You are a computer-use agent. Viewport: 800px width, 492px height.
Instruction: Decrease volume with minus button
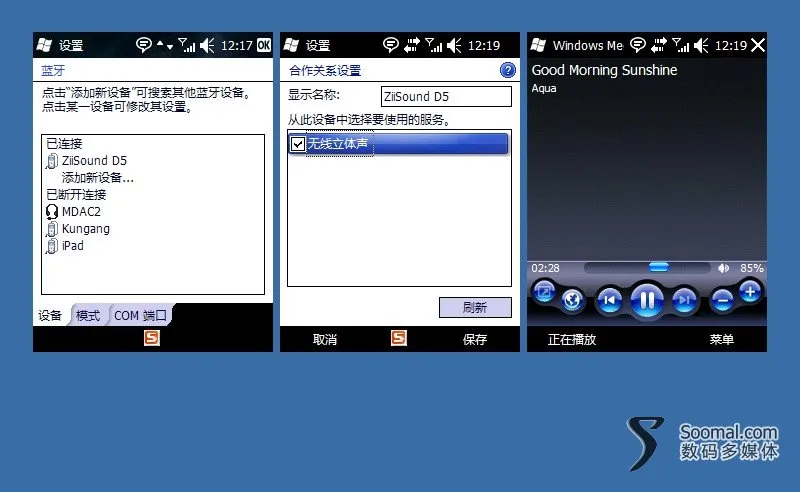[x=722, y=301]
